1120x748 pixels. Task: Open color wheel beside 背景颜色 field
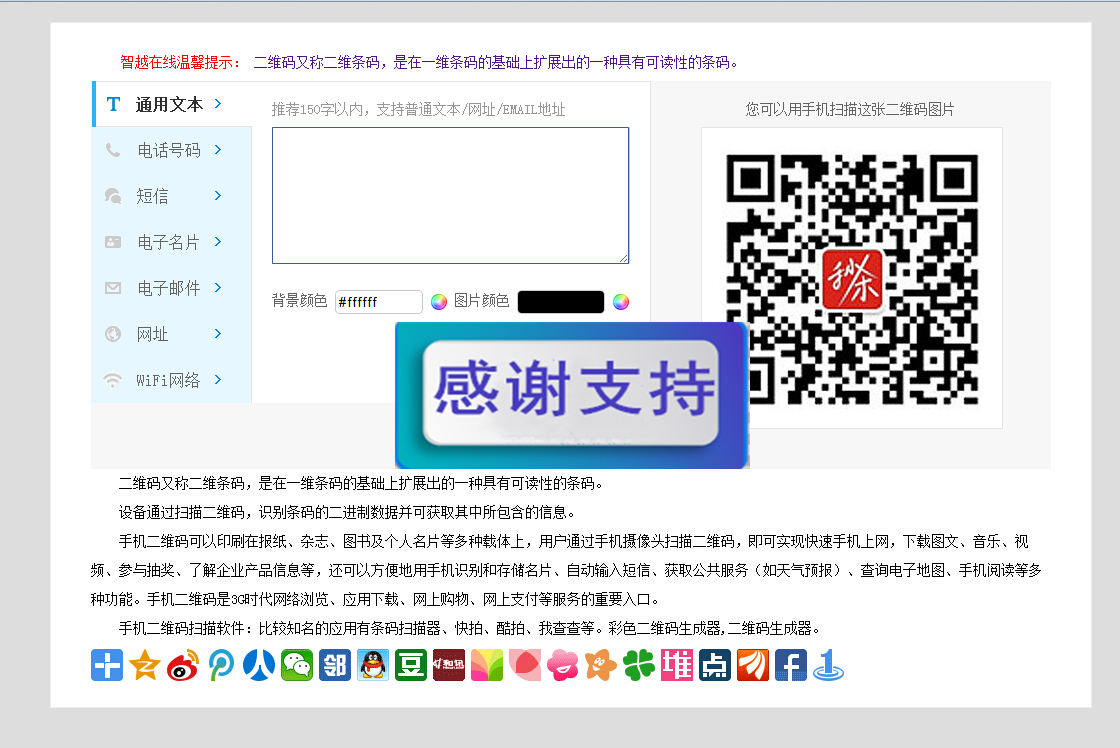[439, 302]
